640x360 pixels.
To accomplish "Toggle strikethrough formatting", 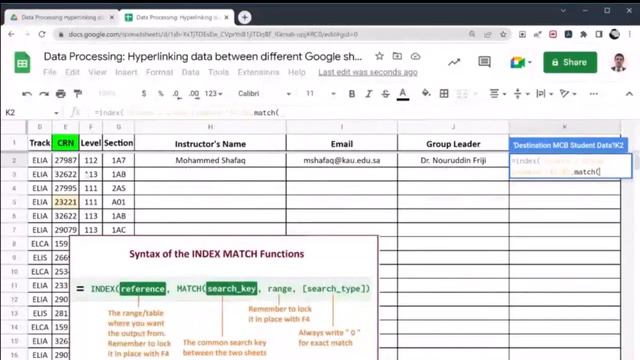I will click(x=385, y=94).
